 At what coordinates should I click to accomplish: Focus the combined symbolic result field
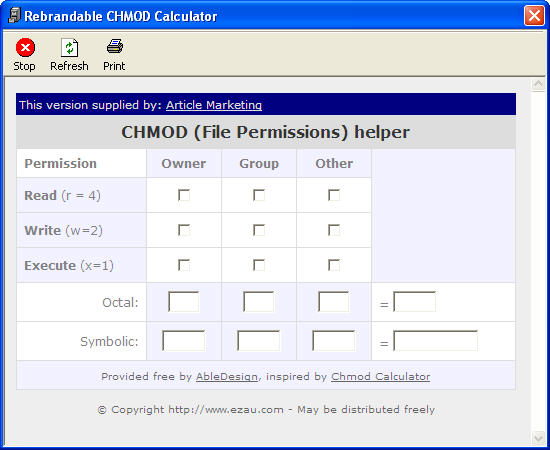435,341
